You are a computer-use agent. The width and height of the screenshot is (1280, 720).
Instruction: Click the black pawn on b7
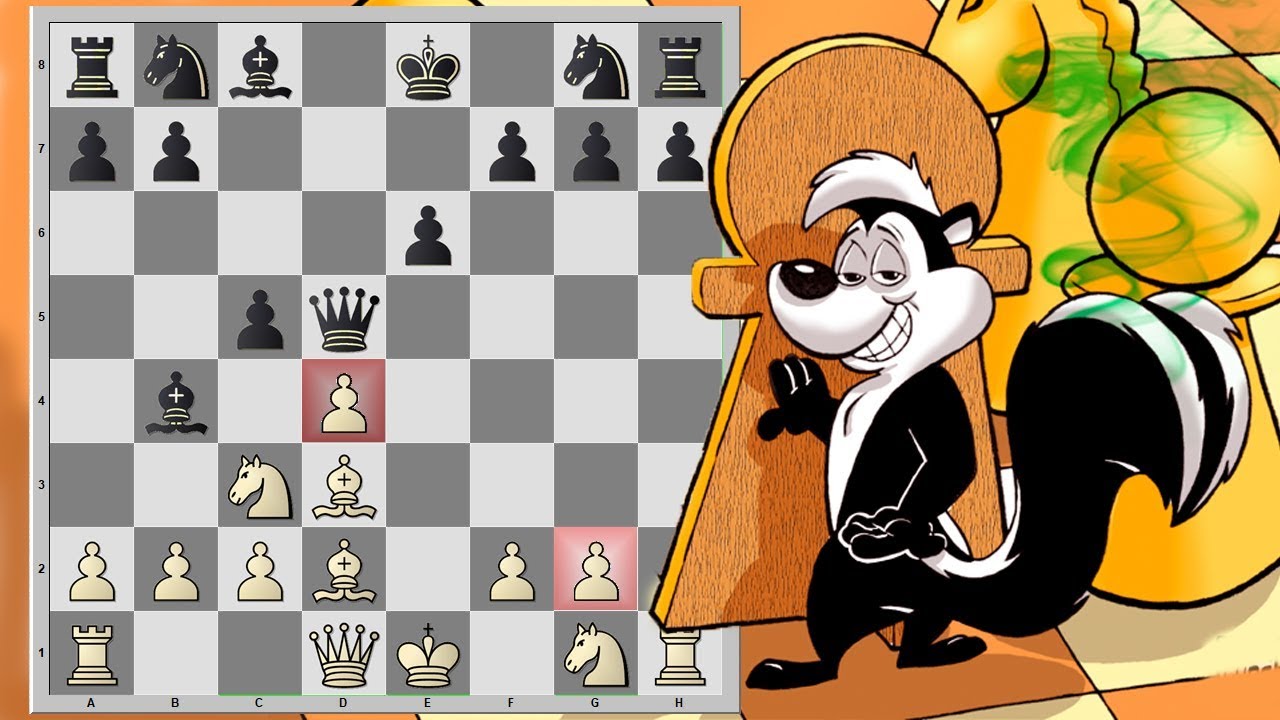tap(176, 150)
